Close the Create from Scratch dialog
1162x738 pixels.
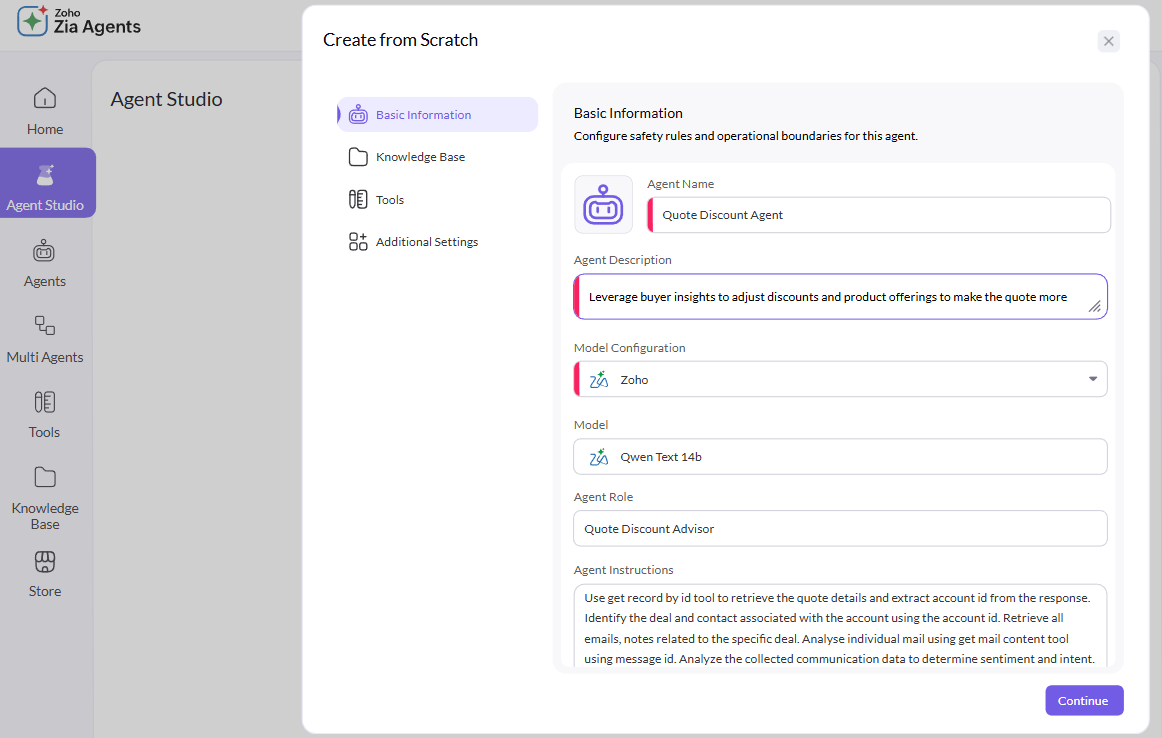click(1108, 41)
